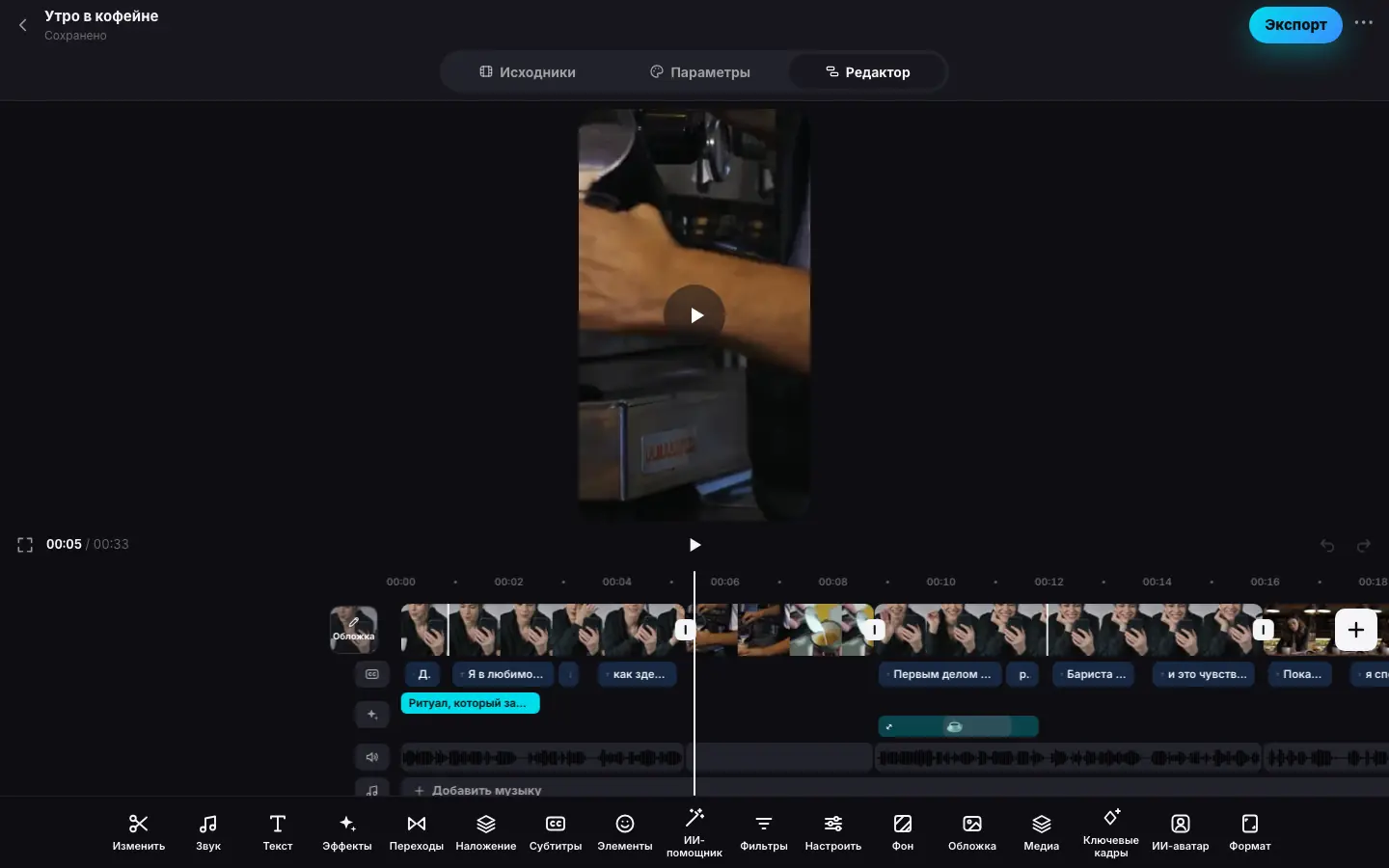Viewport: 1389px width, 868px height.
Task: Open the Звук audio tool
Action: pyautogui.click(x=208, y=832)
